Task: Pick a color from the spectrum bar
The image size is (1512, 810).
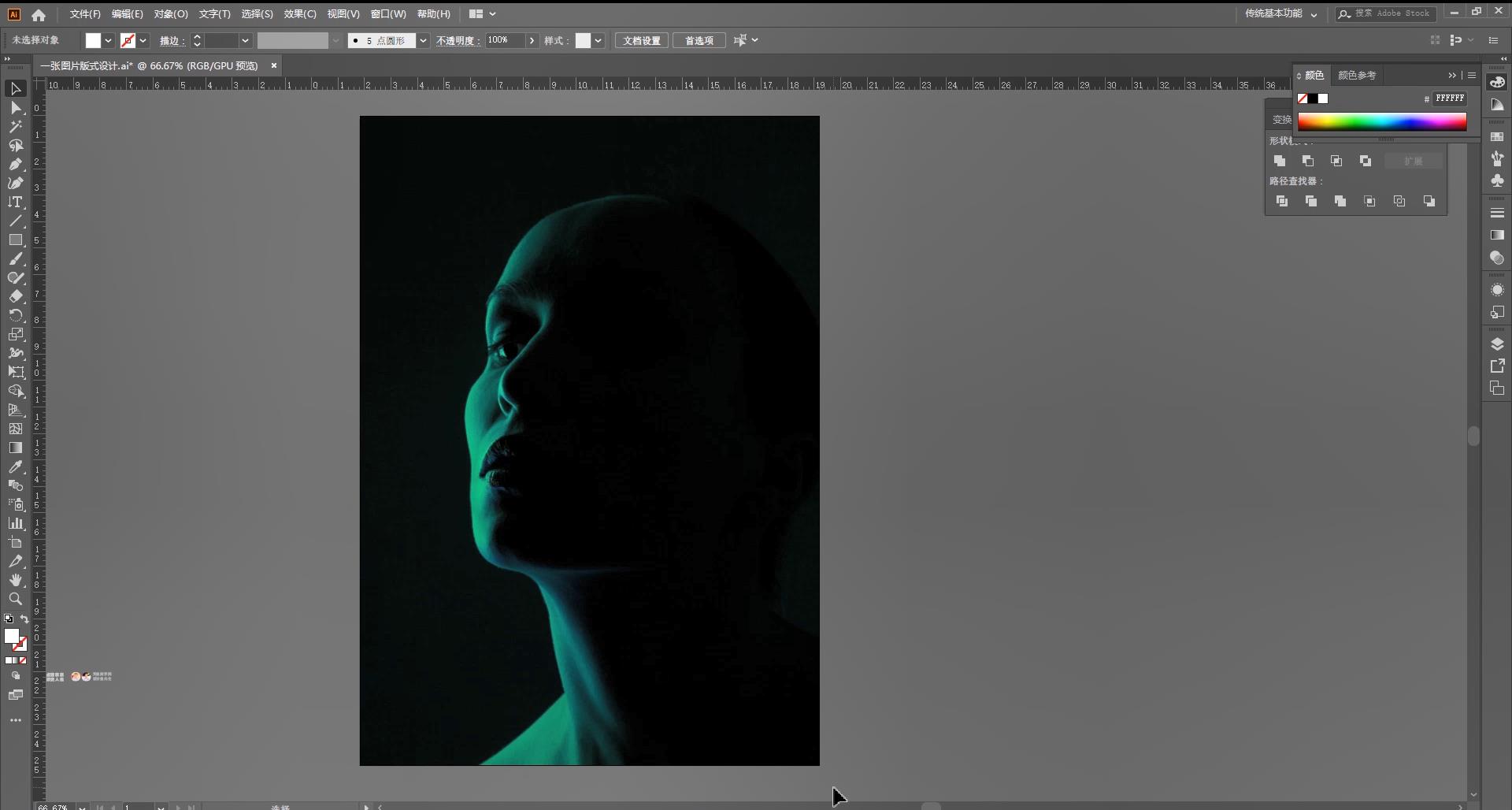Action: [1382, 121]
